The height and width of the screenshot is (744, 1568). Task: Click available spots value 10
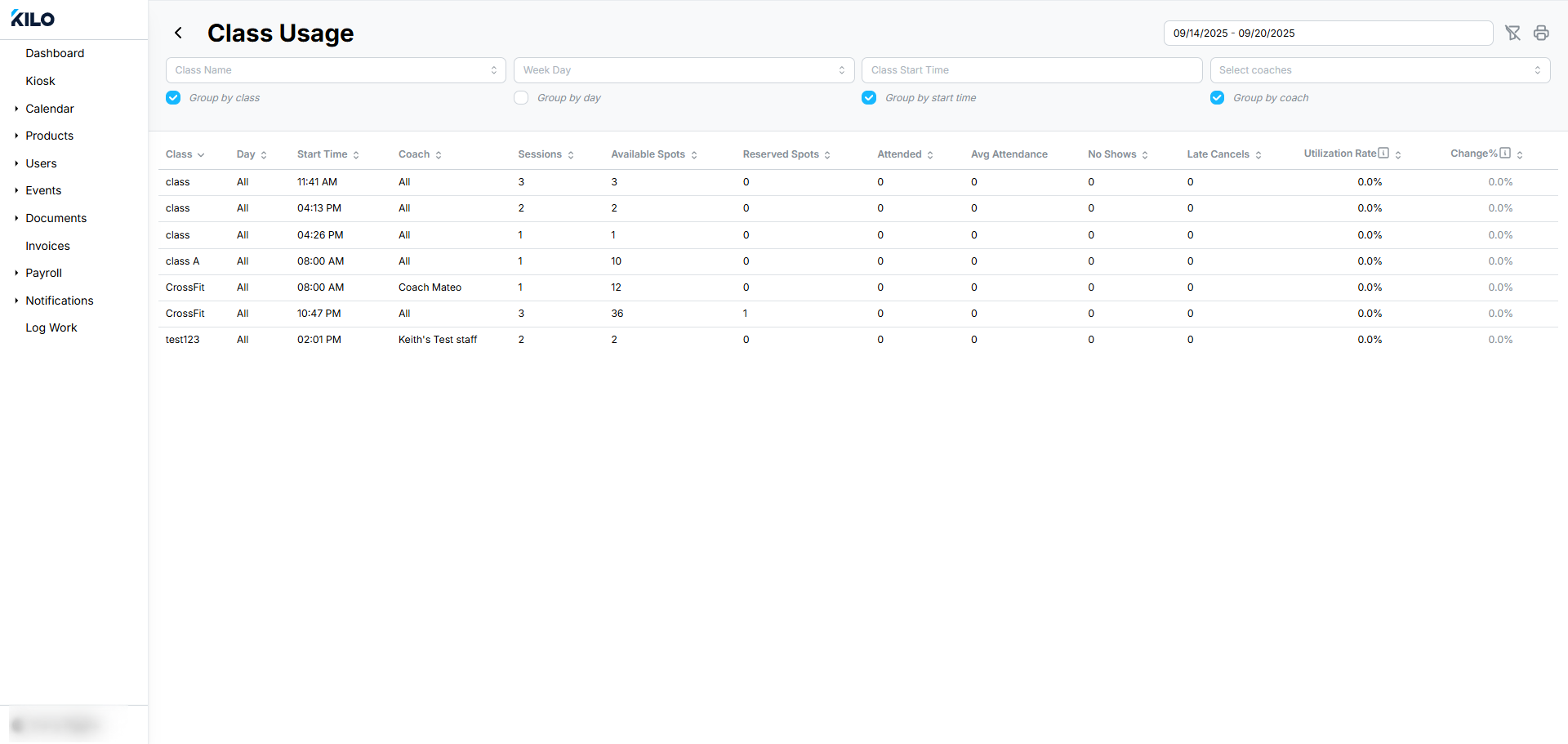click(x=616, y=261)
